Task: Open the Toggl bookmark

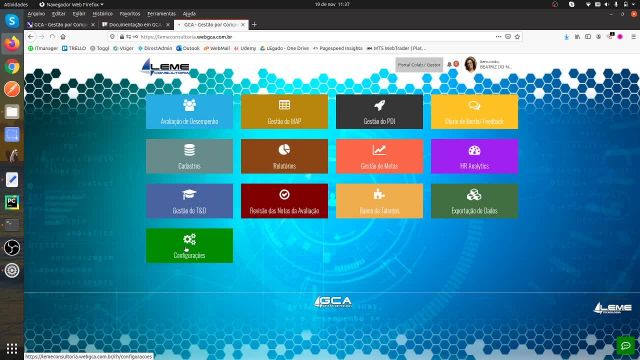Action: (100, 48)
